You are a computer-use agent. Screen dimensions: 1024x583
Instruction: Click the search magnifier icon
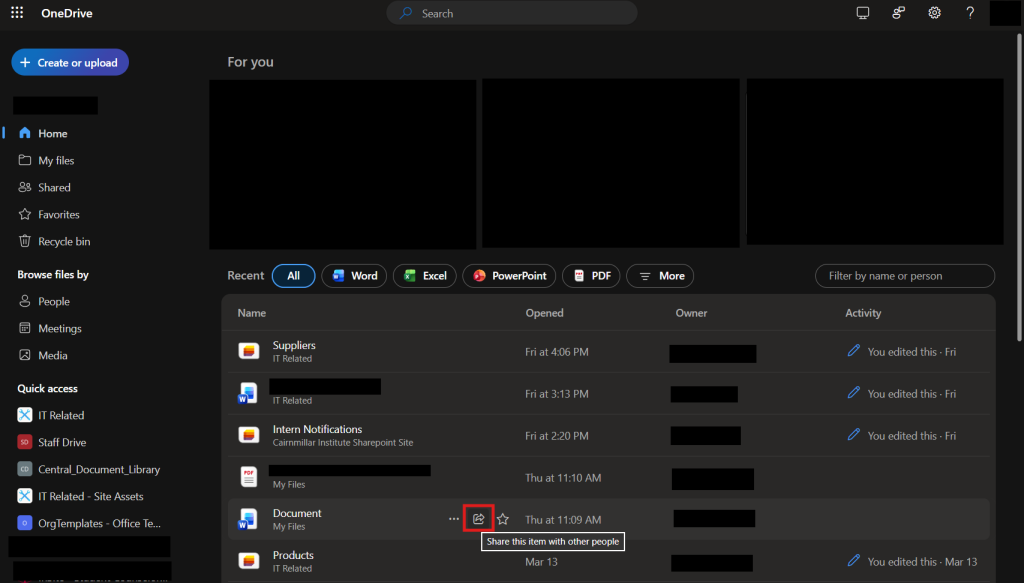406,13
